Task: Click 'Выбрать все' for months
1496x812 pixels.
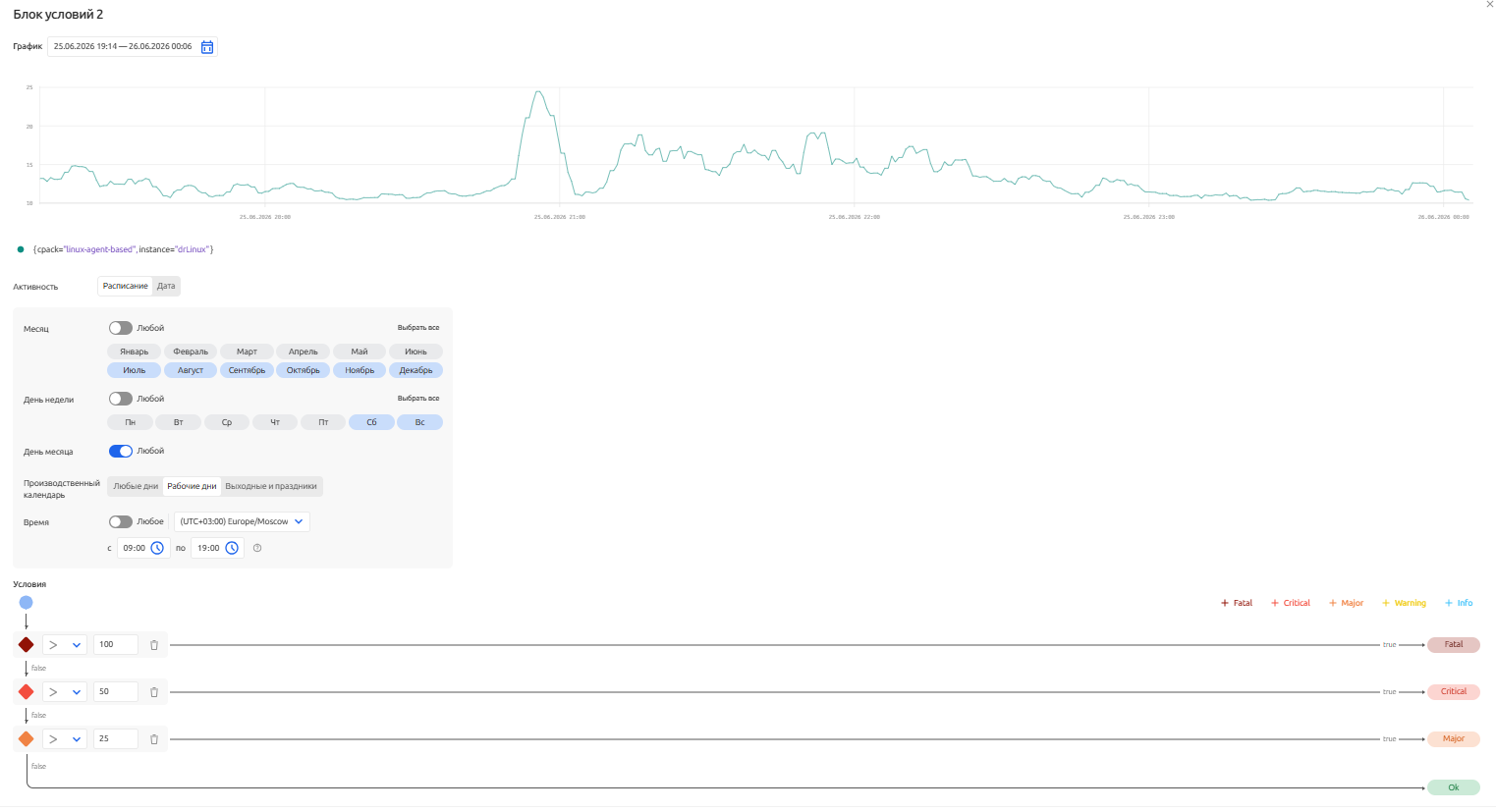Action: (418, 328)
